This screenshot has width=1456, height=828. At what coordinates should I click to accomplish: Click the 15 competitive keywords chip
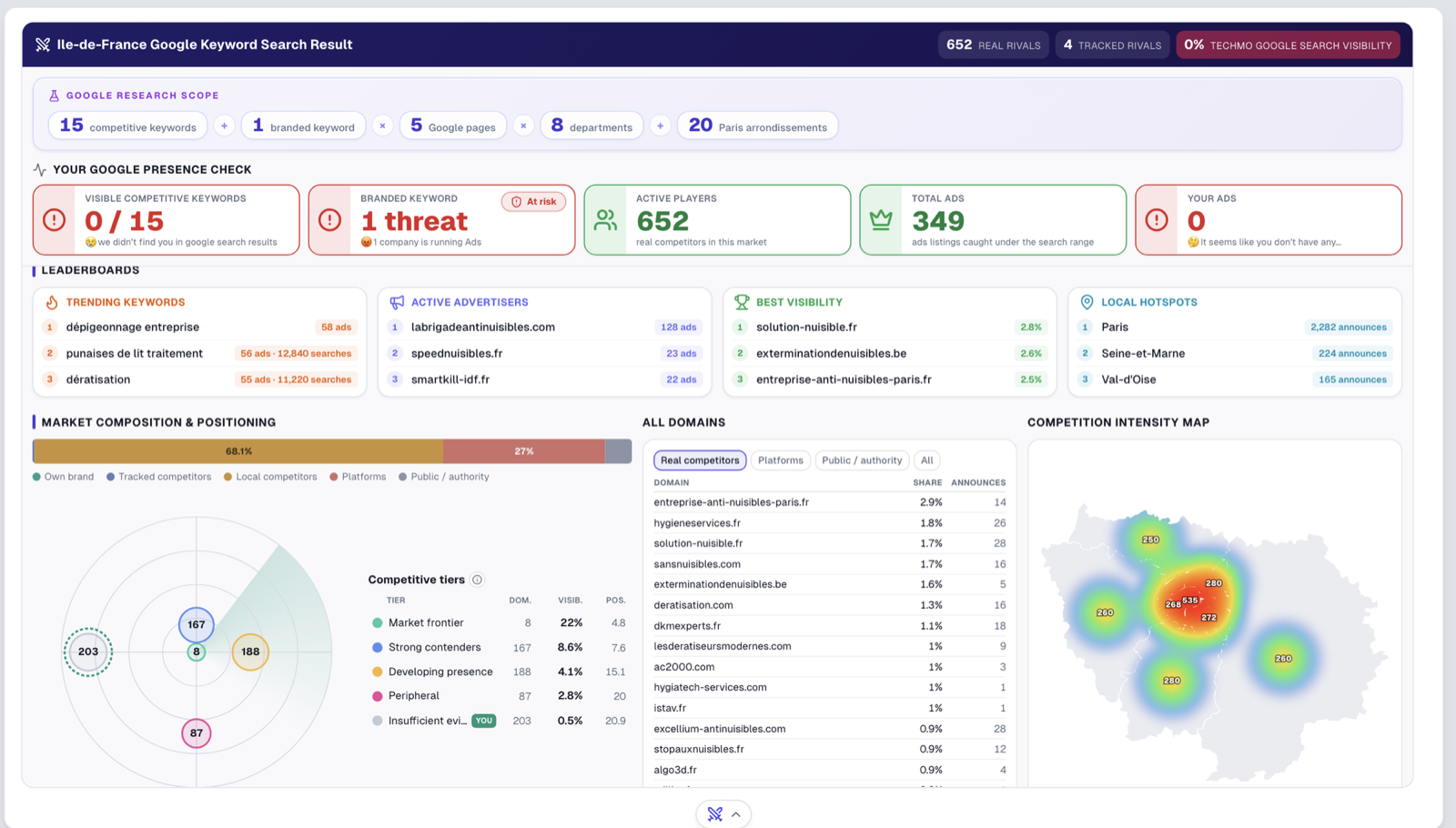click(x=128, y=126)
